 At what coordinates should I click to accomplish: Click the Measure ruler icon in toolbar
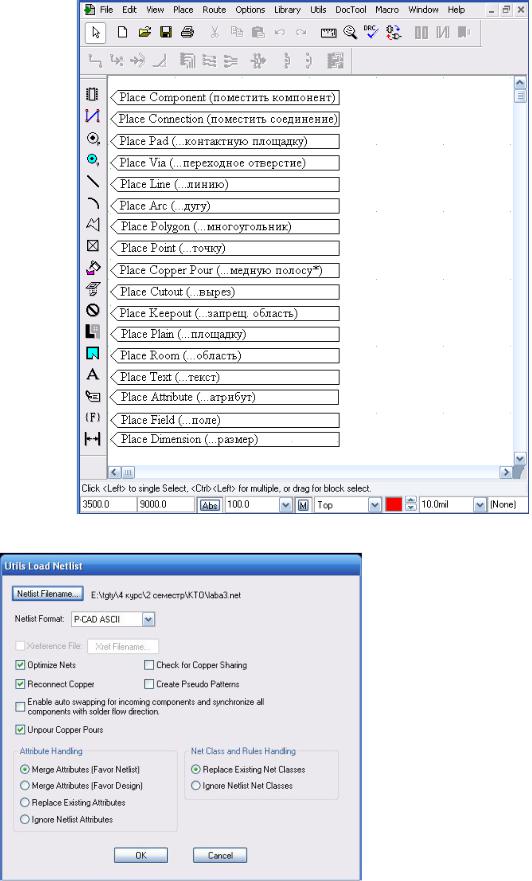coord(329,33)
